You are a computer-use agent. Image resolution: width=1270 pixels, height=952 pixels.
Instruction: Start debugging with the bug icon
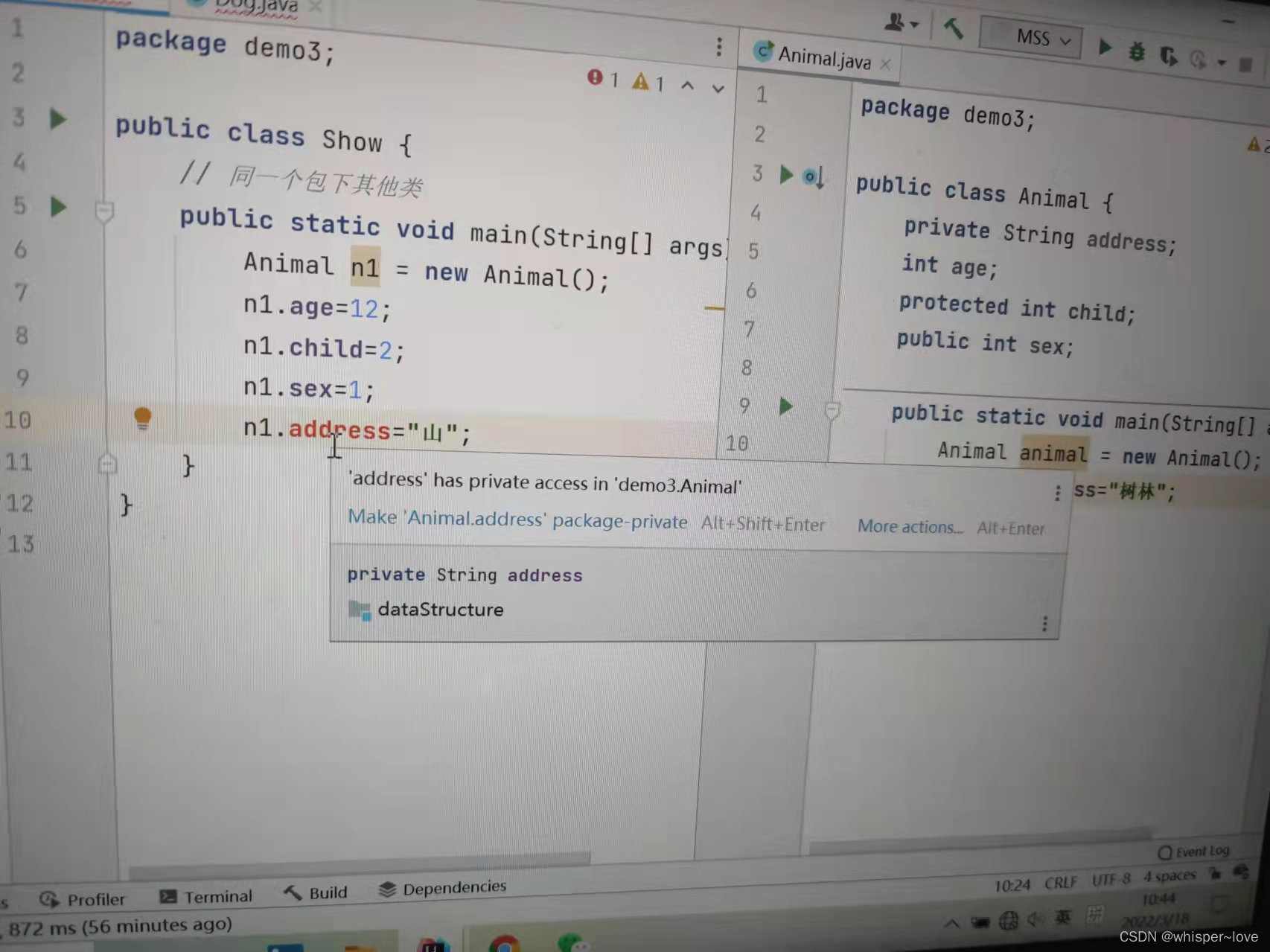pos(1137,51)
